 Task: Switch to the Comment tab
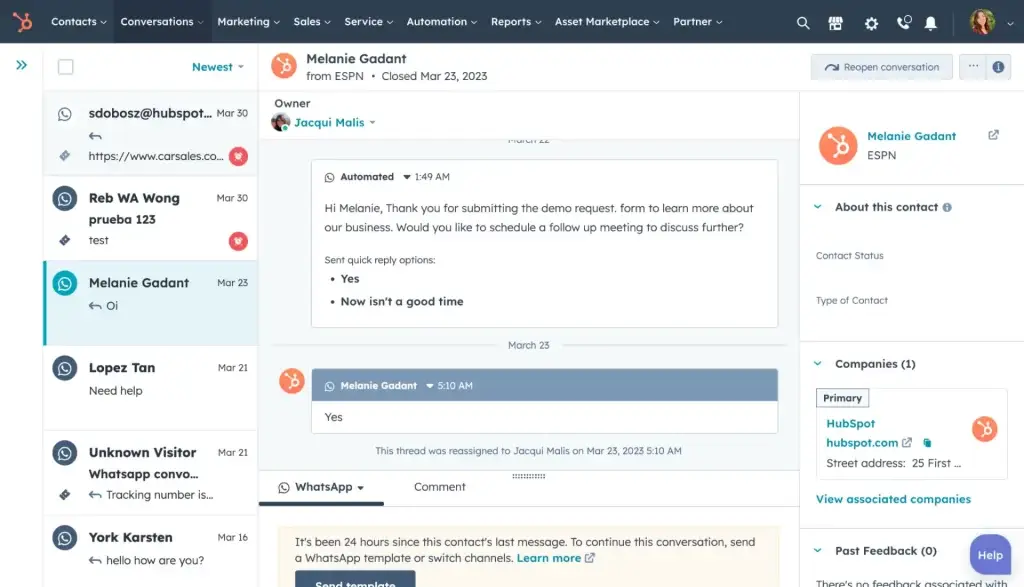click(439, 487)
